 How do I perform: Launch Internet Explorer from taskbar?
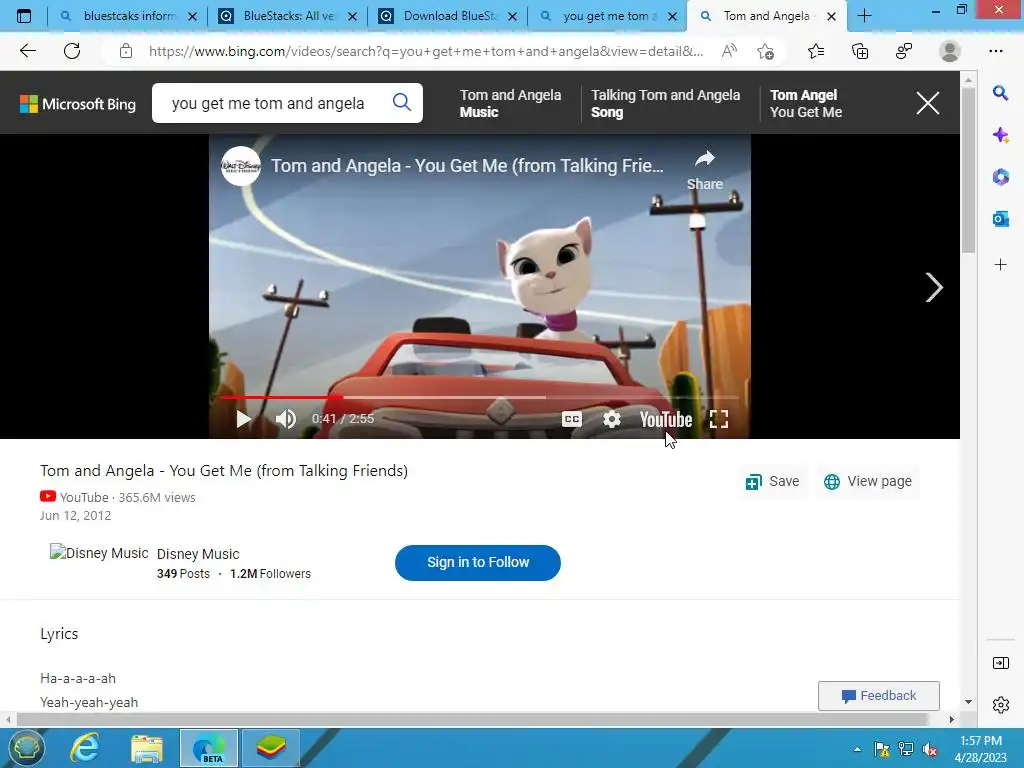tap(85, 748)
